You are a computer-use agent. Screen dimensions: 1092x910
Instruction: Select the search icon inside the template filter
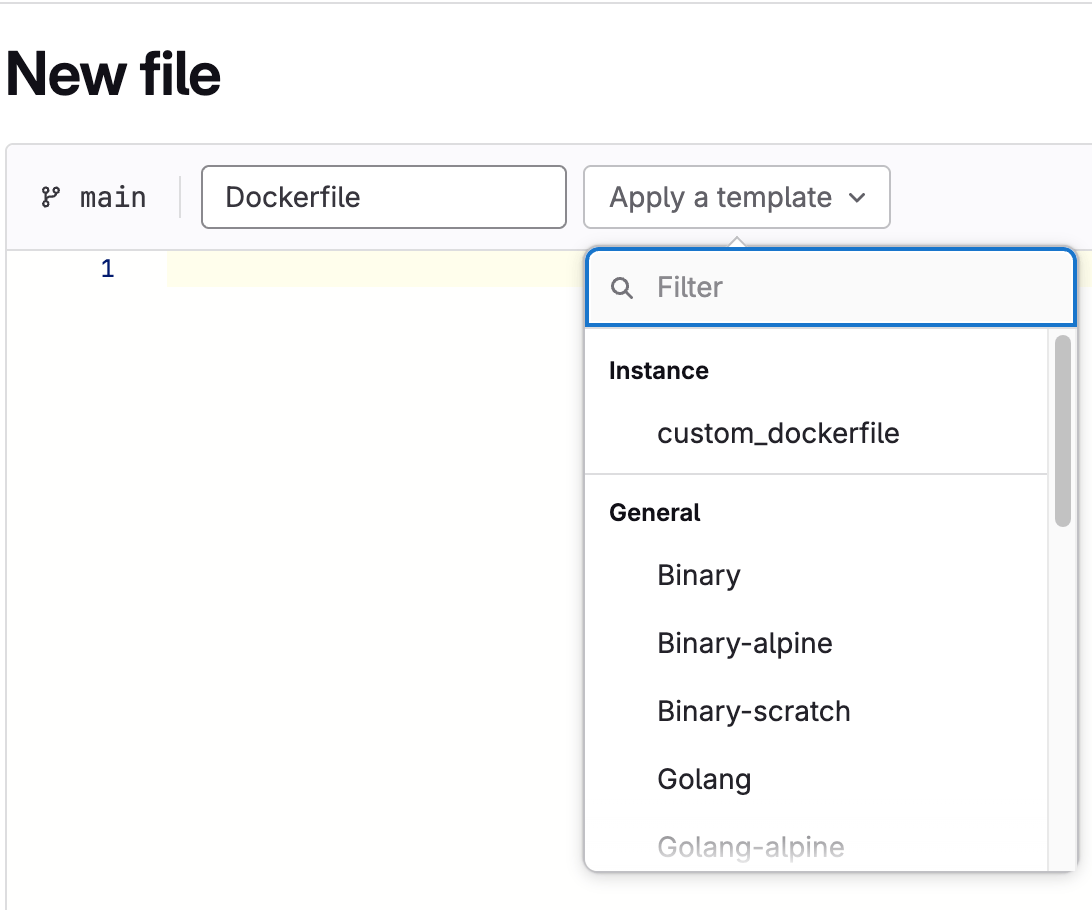(621, 287)
